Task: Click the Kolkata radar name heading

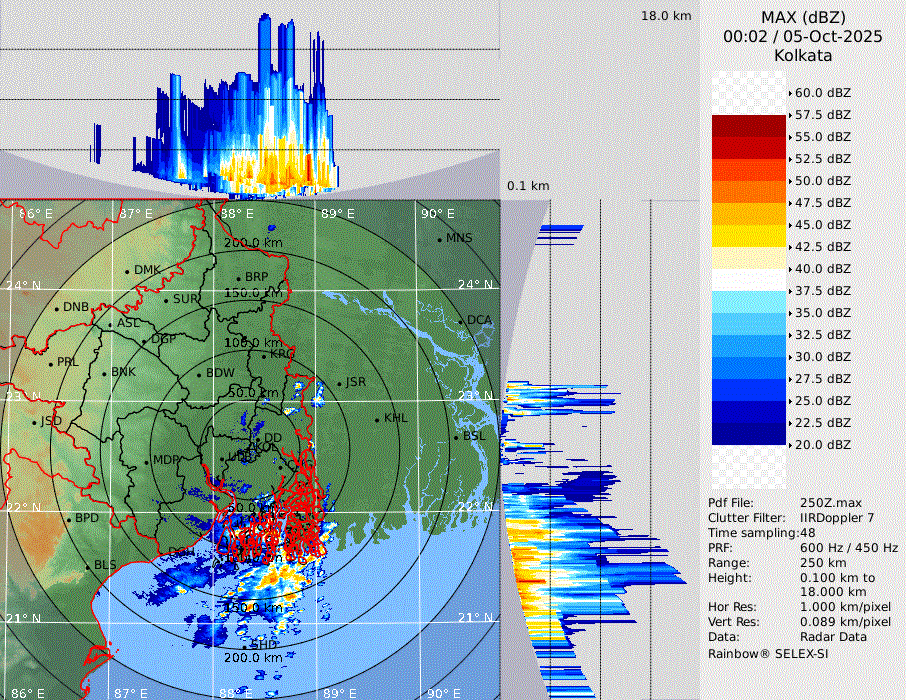Action: coord(803,55)
